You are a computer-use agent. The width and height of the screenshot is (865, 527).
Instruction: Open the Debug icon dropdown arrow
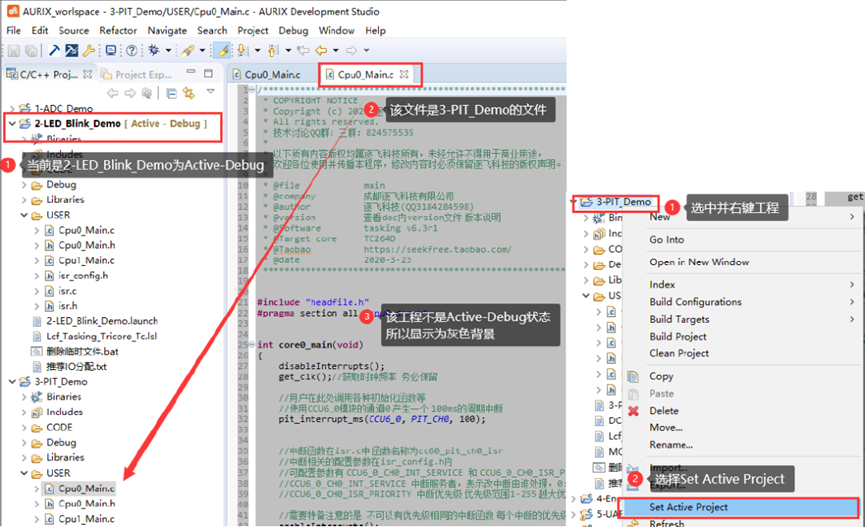click(168, 51)
